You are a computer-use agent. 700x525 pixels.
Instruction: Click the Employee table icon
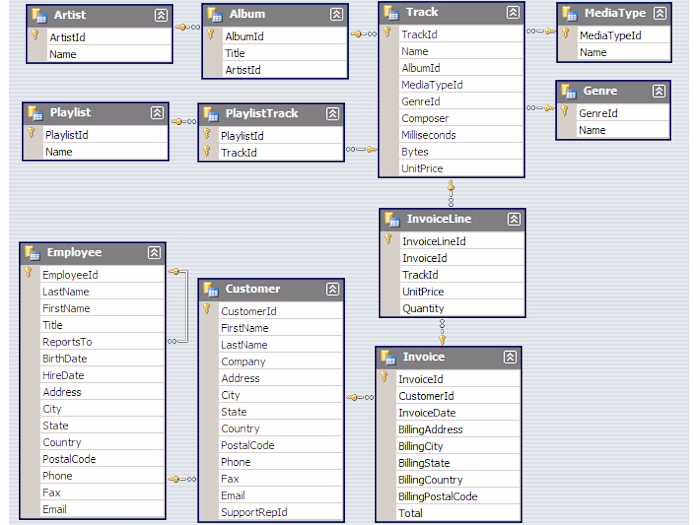pos(32,253)
